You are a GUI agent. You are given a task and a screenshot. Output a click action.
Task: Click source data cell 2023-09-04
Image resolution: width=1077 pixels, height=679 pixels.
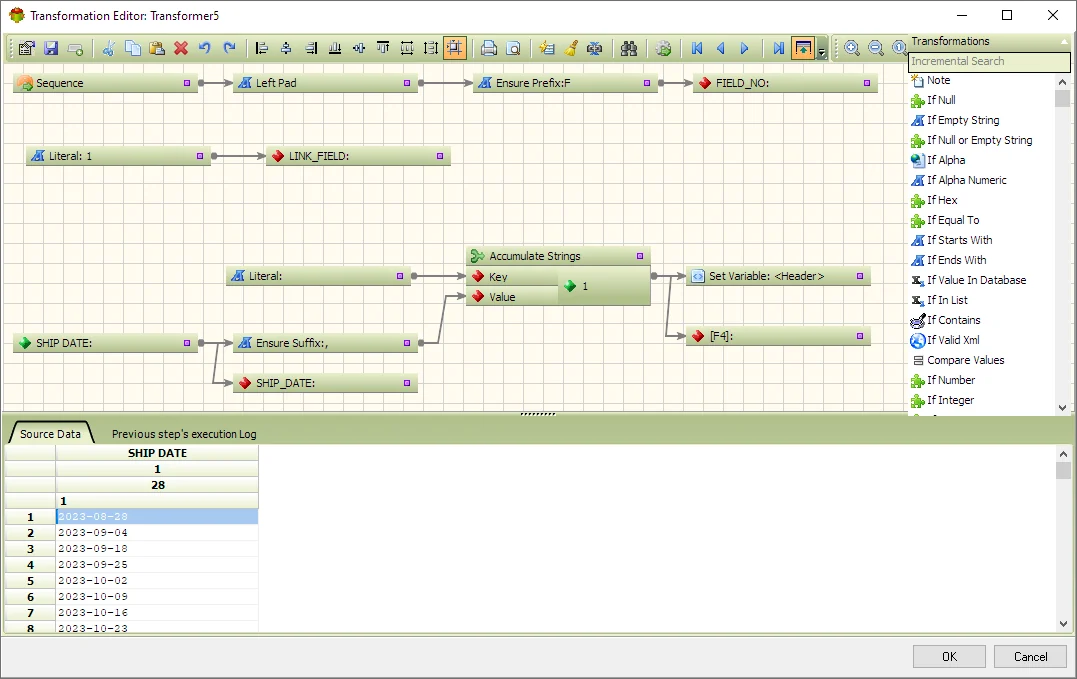(x=157, y=533)
